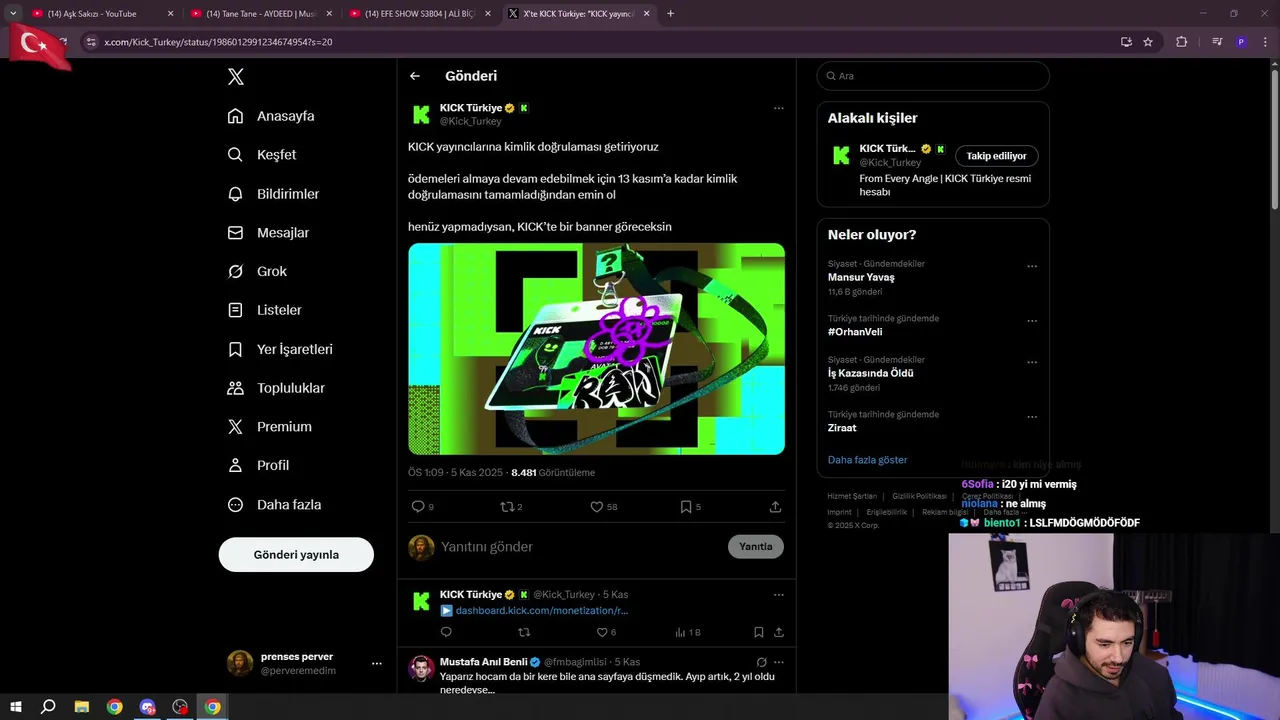Open Chrome profile avatar P
Viewport: 1280px width, 720px height.
pos(1241,42)
